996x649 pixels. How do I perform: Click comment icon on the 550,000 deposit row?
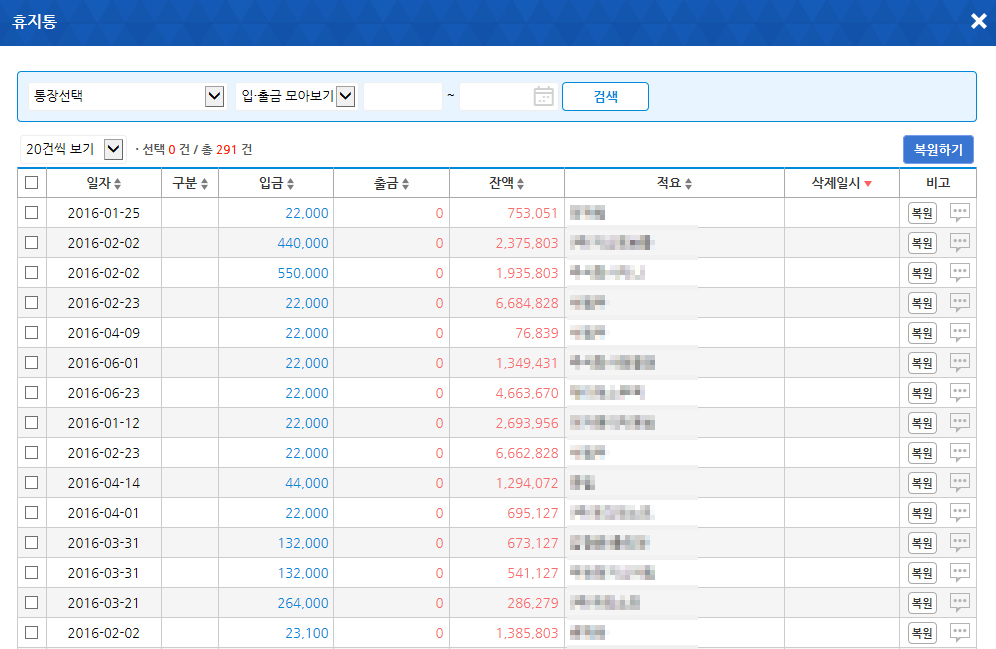(x=959, y=272)
